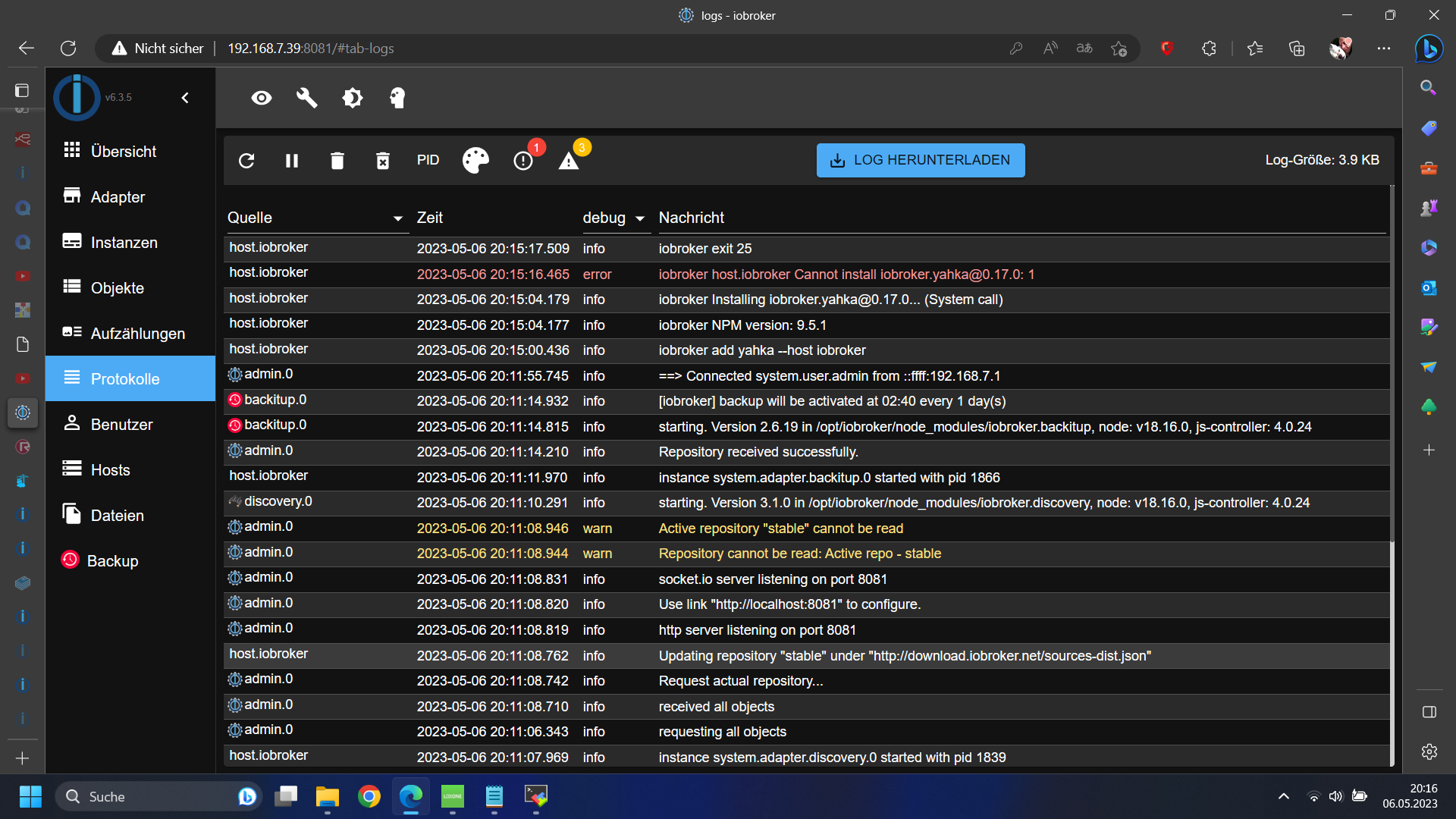The height and width of the screenshot is (819, 1456).
Task: Toggle expert mode head icon
Action: tap(397, 98)
